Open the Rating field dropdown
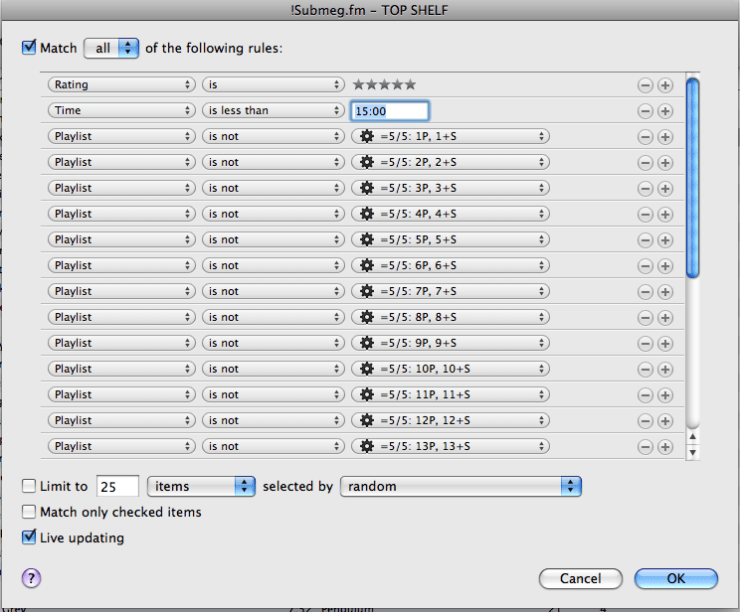 click(x=121, y=86)
